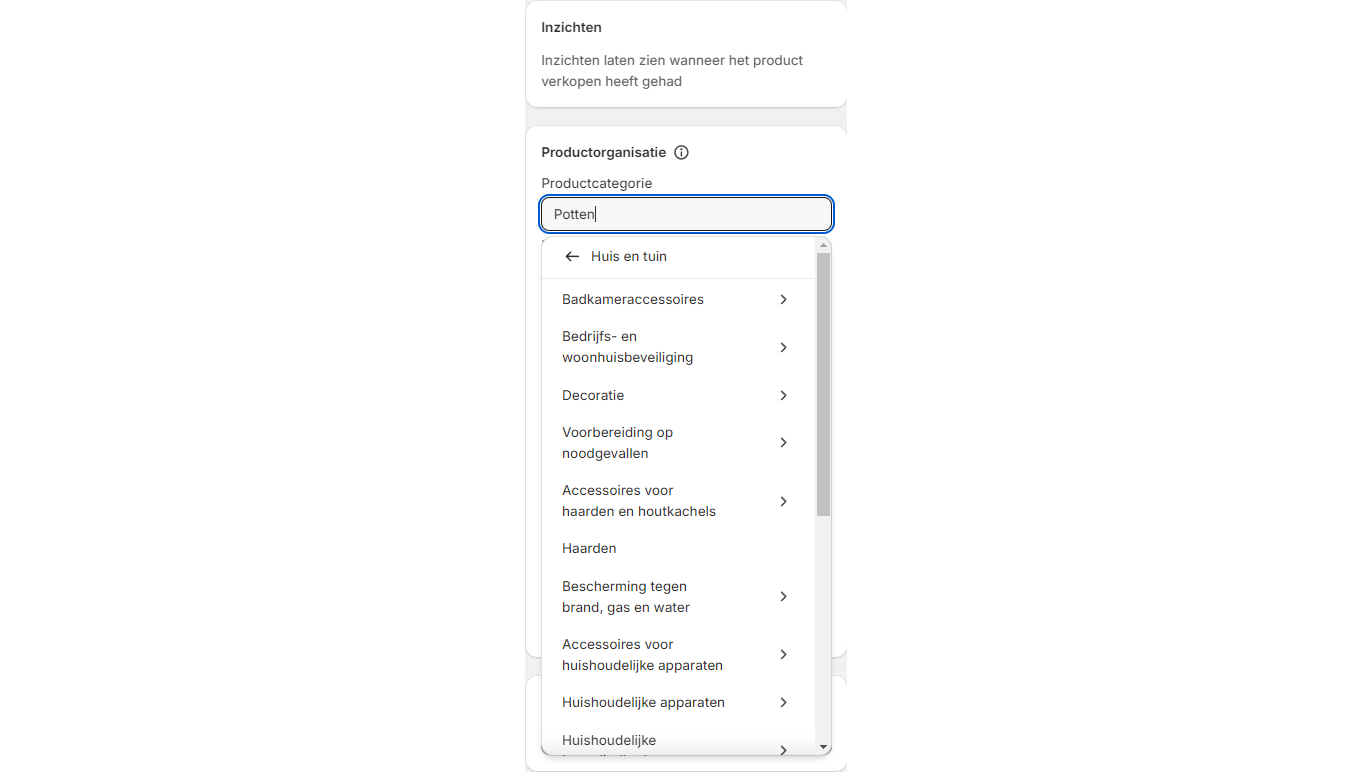Open Decoratie subcategories via chevron arrow
The height and width of the screenshot is (772, 1372).
pos(783,395)
